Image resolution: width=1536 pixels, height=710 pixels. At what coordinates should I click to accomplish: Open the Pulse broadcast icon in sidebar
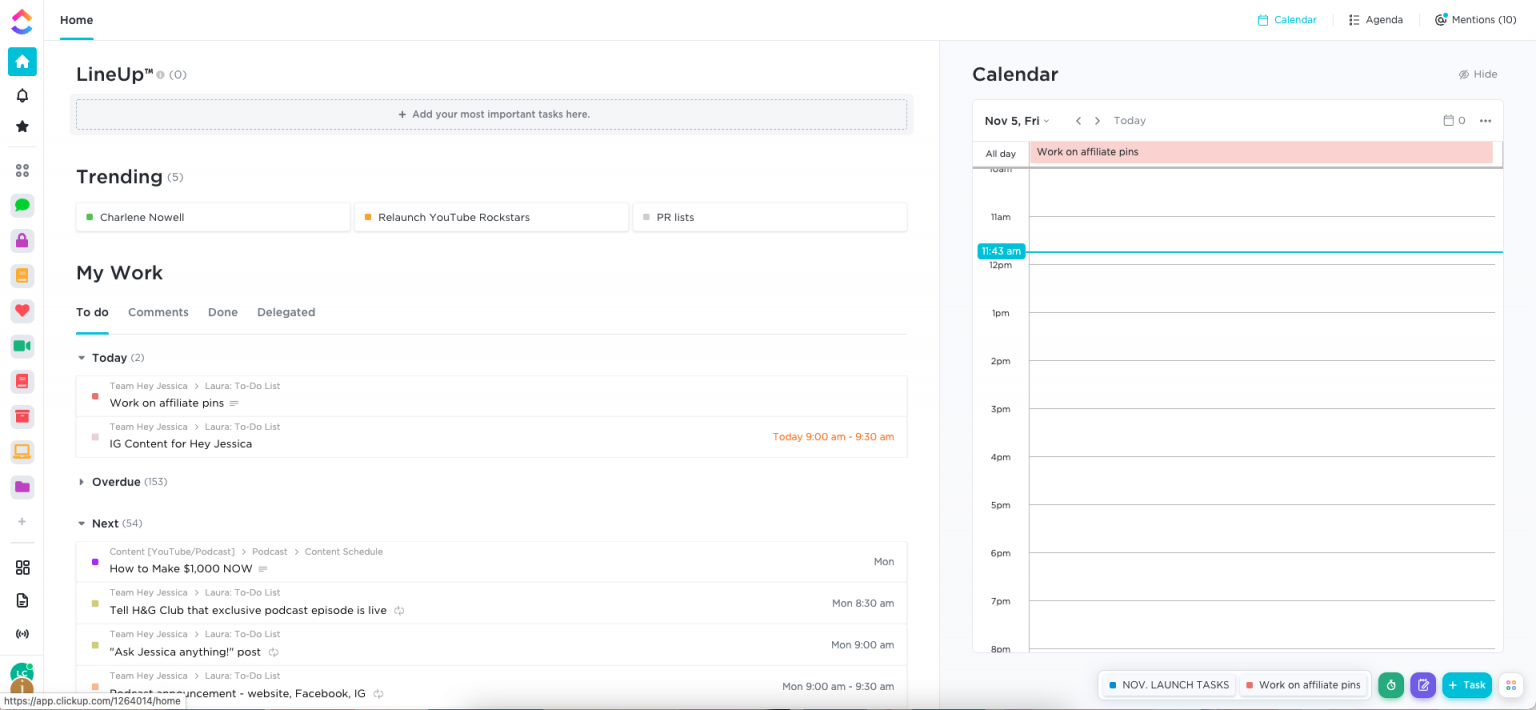pos(22,634)
